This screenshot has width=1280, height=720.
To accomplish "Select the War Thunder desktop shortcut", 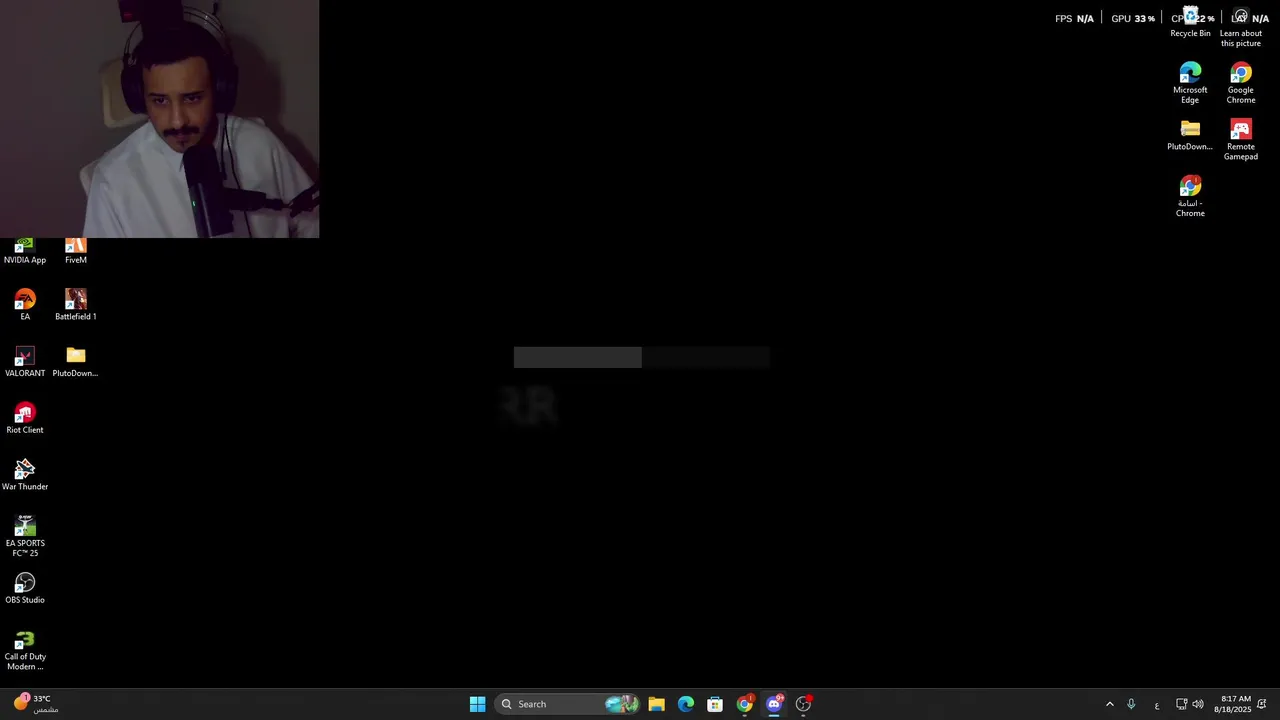I will click(x=25, y=475).
